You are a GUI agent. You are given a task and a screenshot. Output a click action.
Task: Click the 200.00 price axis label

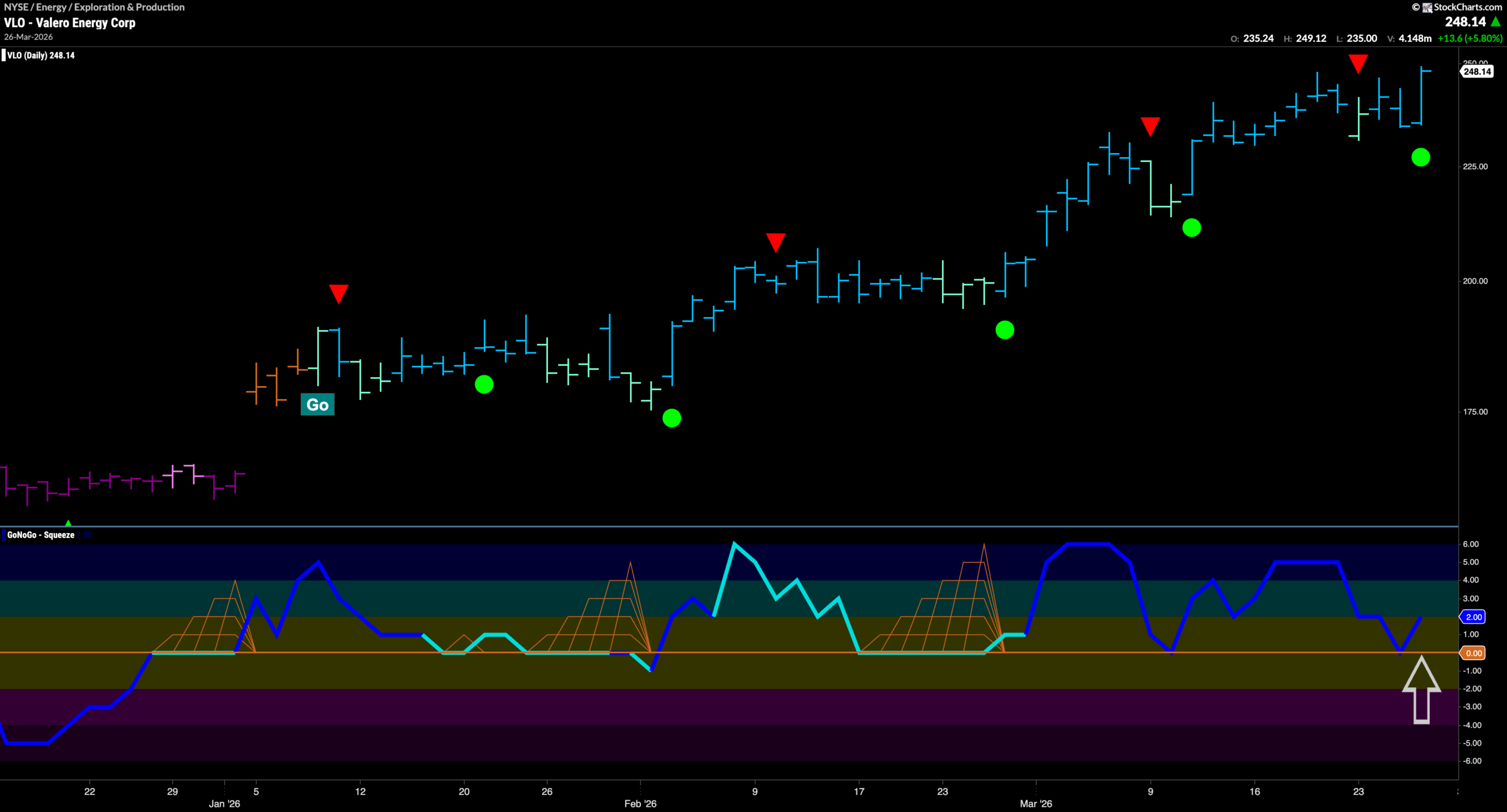click(1475, 281)
